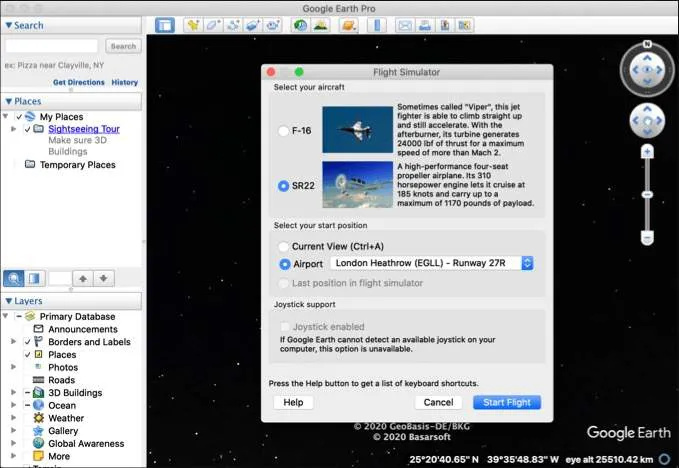Collapse the Layers panel header
679x468 pixels.
coord(9,301)
